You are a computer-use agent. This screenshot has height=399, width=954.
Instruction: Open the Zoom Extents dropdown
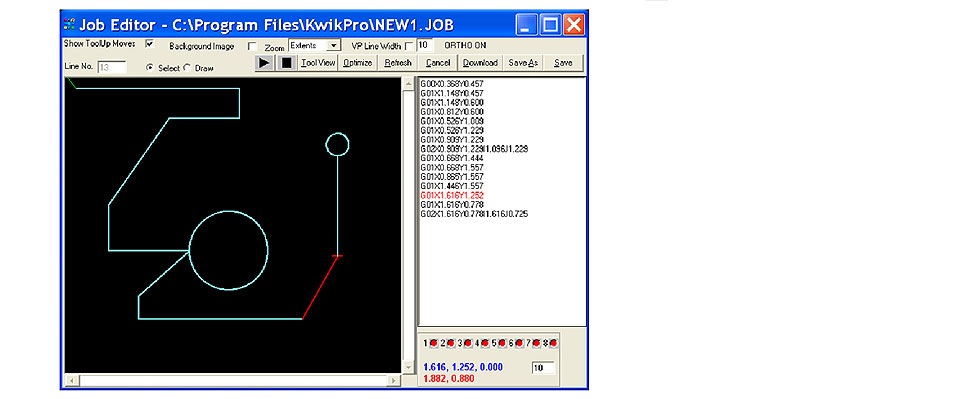pyautogui.click(x=333, y=46)
